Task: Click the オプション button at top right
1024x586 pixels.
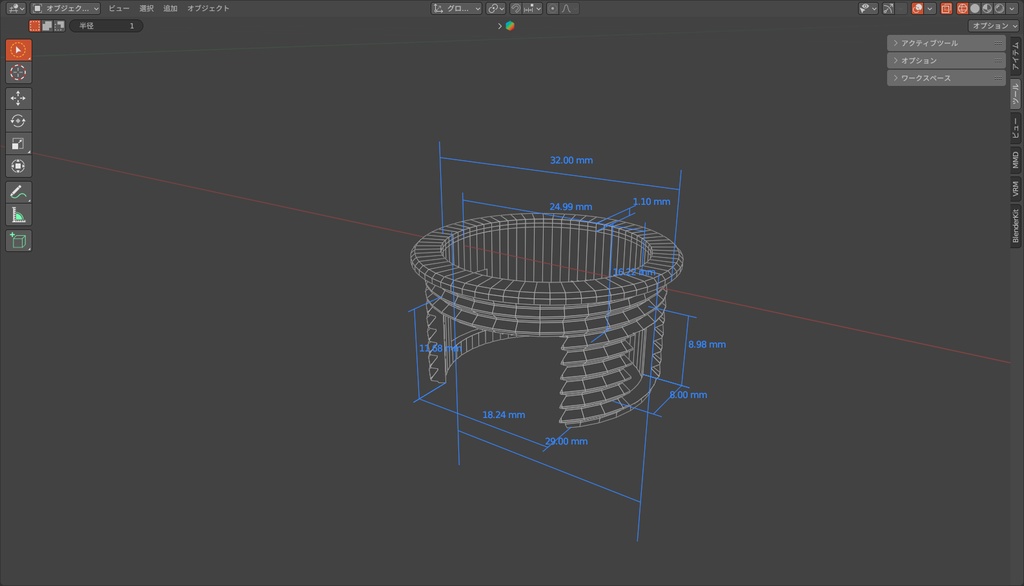Action: [993, 26]
